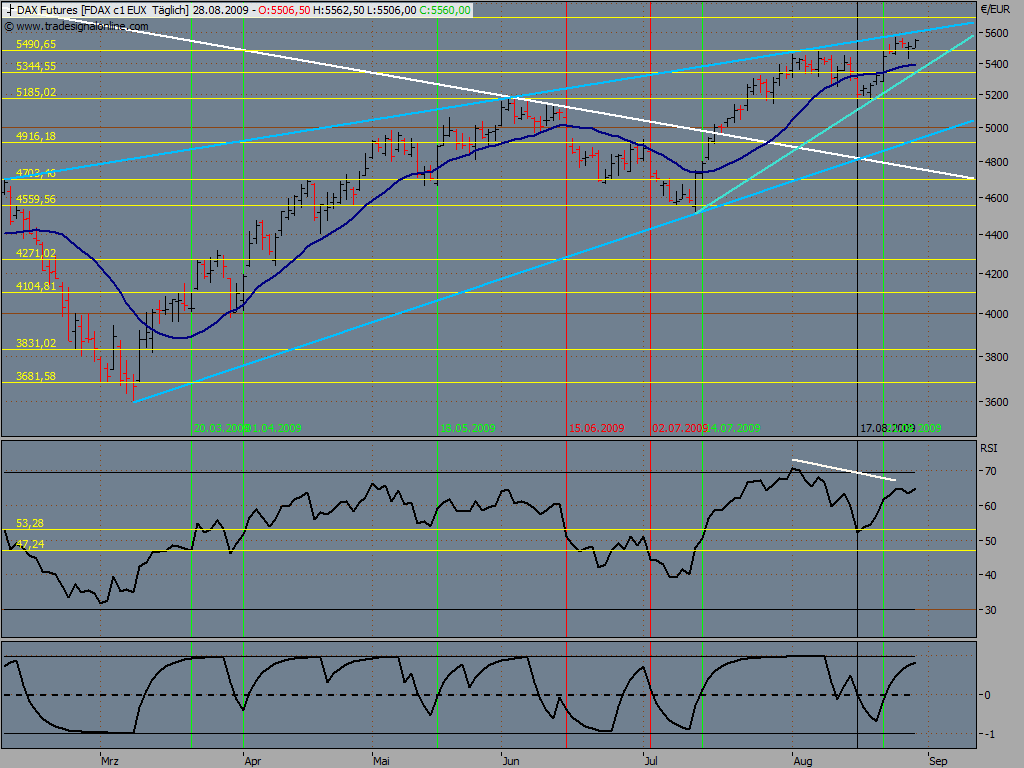
Task: Click the Apr month label on time axis
Action: point(253,761)
